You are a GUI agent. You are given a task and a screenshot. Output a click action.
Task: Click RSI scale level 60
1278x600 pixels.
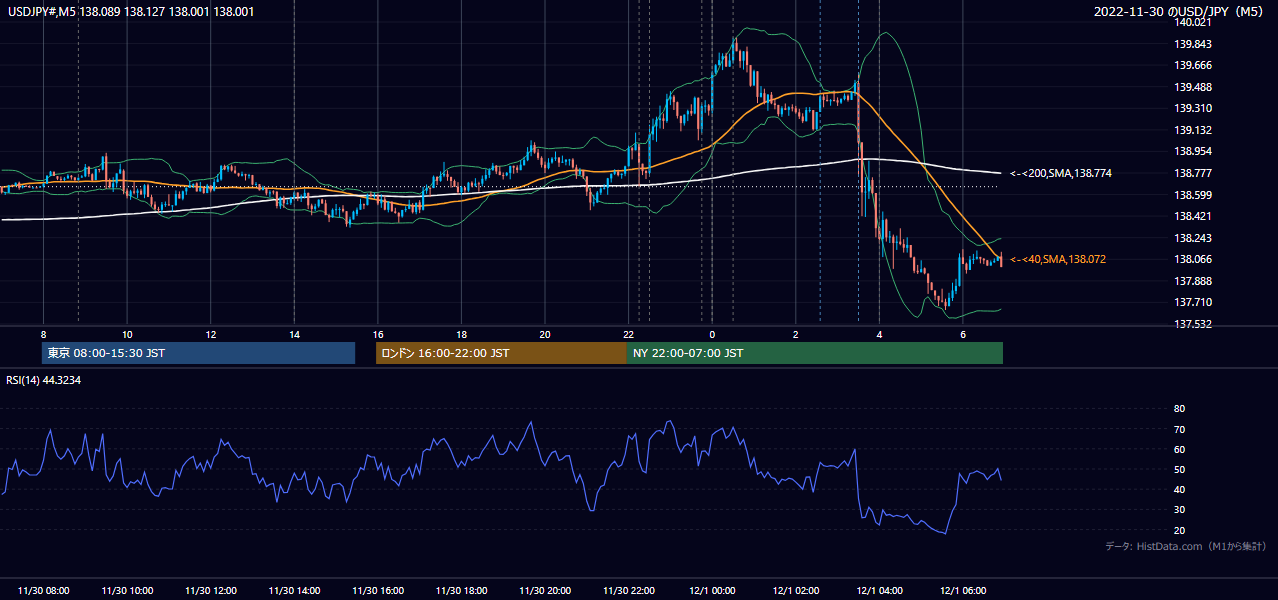click(1179, 449)
